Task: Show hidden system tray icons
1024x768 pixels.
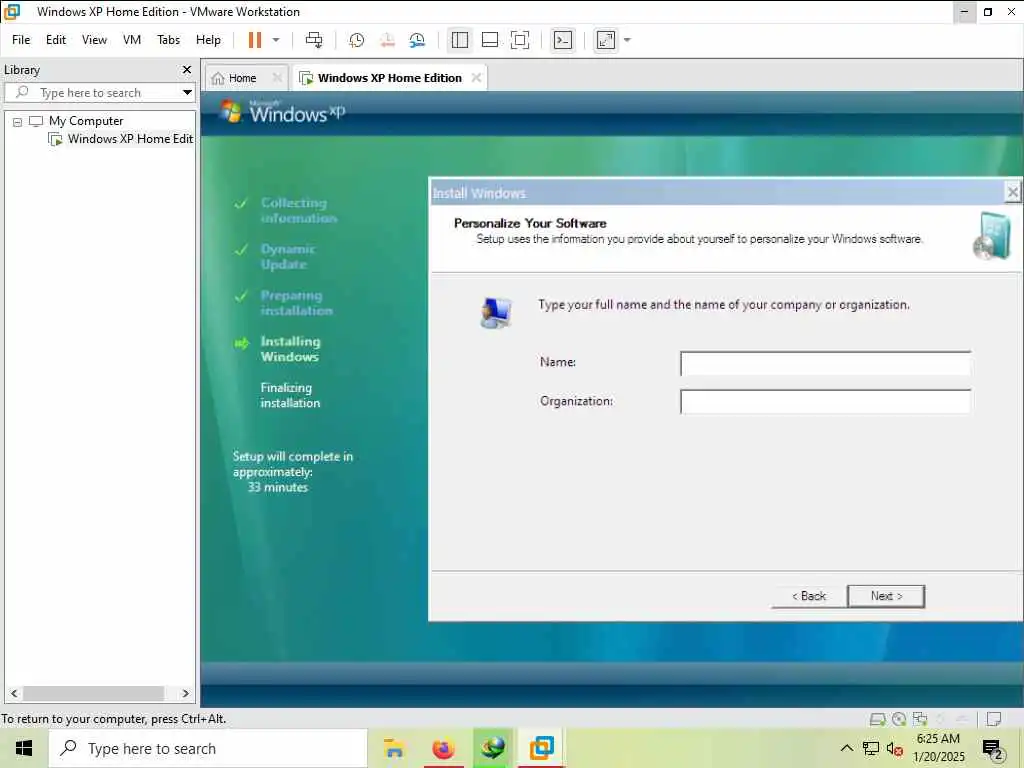Action: (846, 748)
